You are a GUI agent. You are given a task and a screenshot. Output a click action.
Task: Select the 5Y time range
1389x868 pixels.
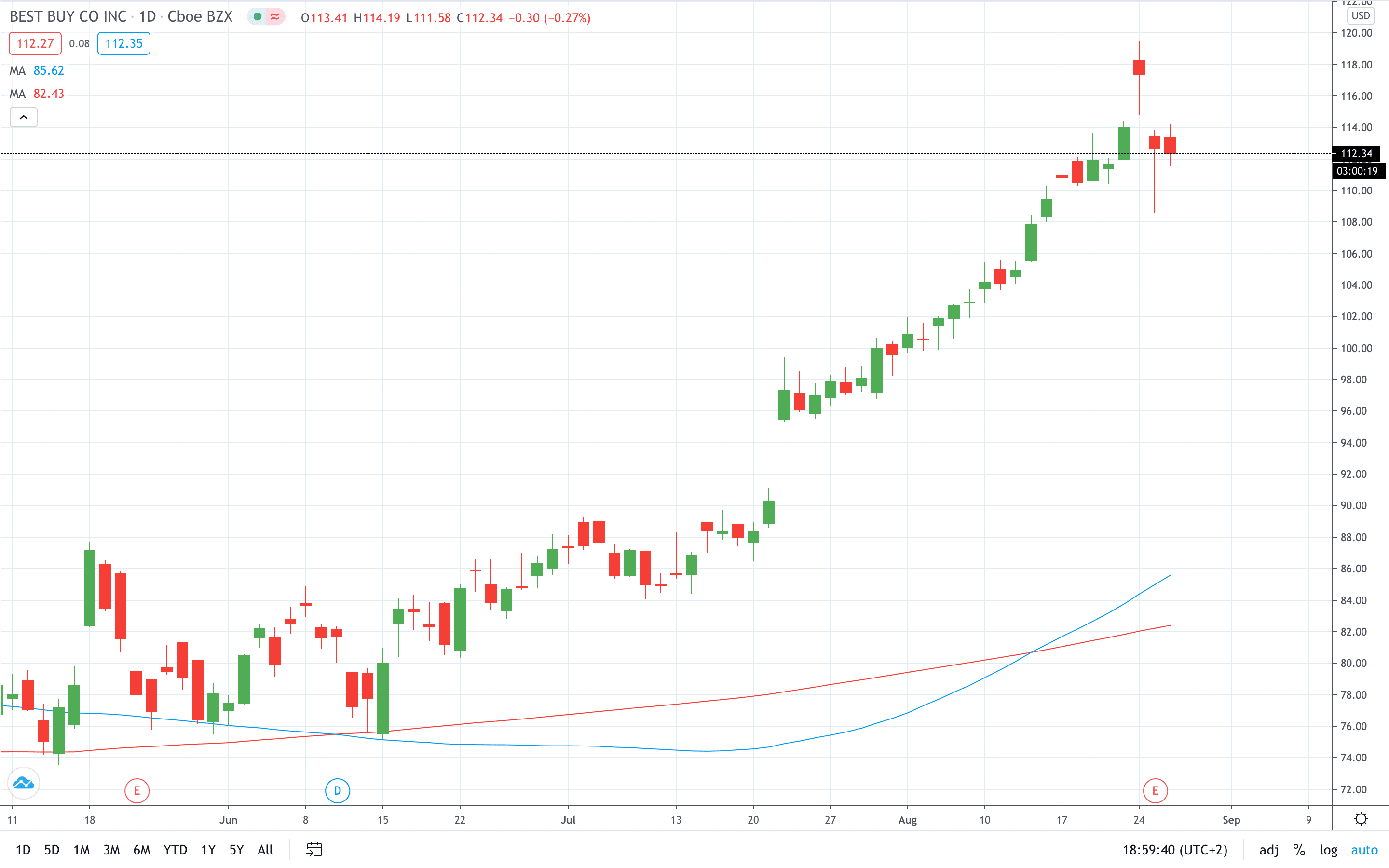(236, 850)
